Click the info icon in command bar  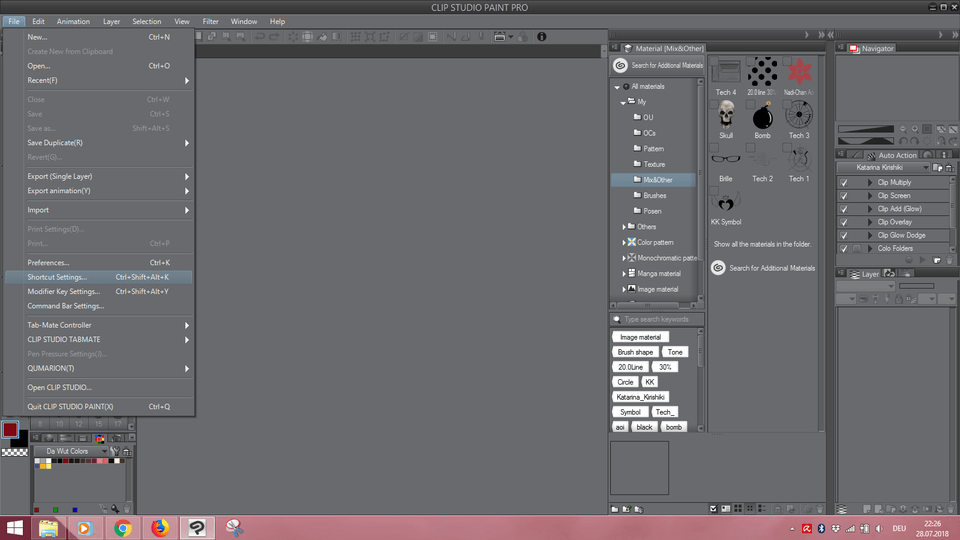tap(542, 37)
